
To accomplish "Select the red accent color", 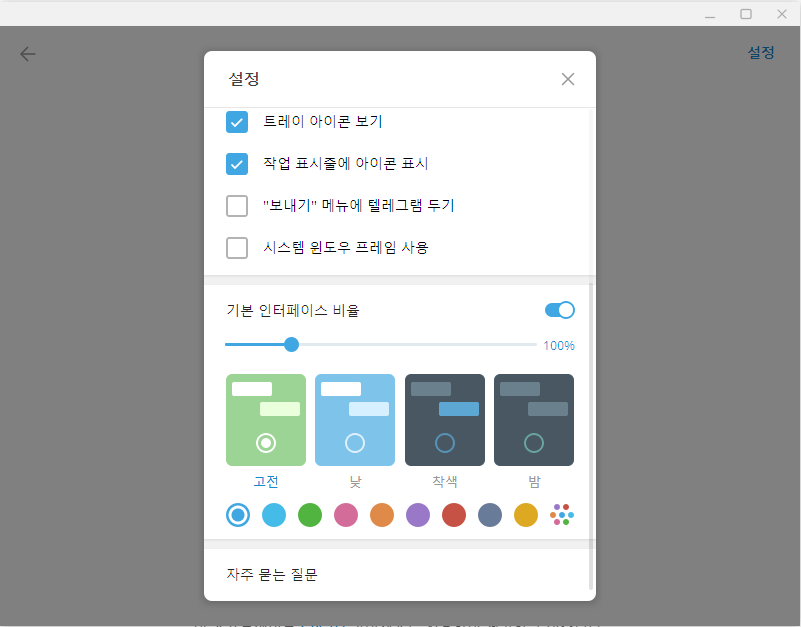I will [x=454, y=515].
